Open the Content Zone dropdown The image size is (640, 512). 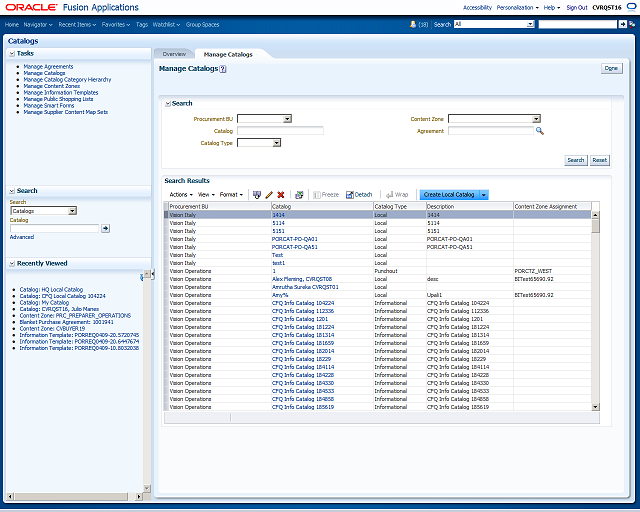click(x=536, y=119)
